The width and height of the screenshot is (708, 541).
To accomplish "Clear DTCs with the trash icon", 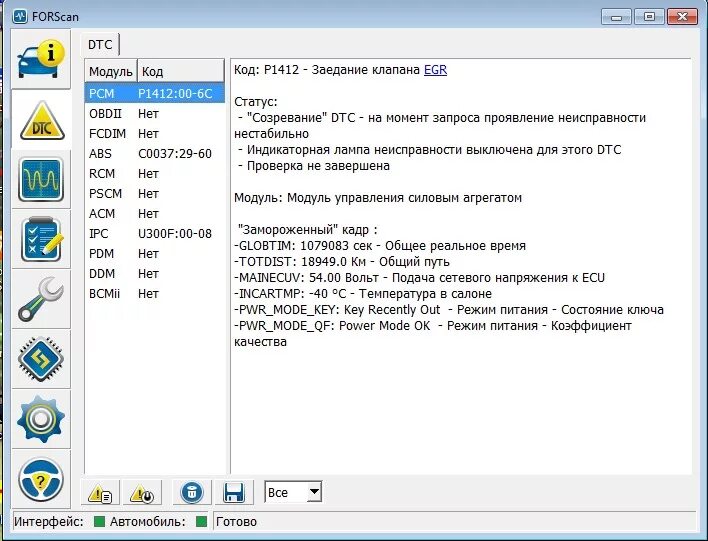I will pos(192,493).
